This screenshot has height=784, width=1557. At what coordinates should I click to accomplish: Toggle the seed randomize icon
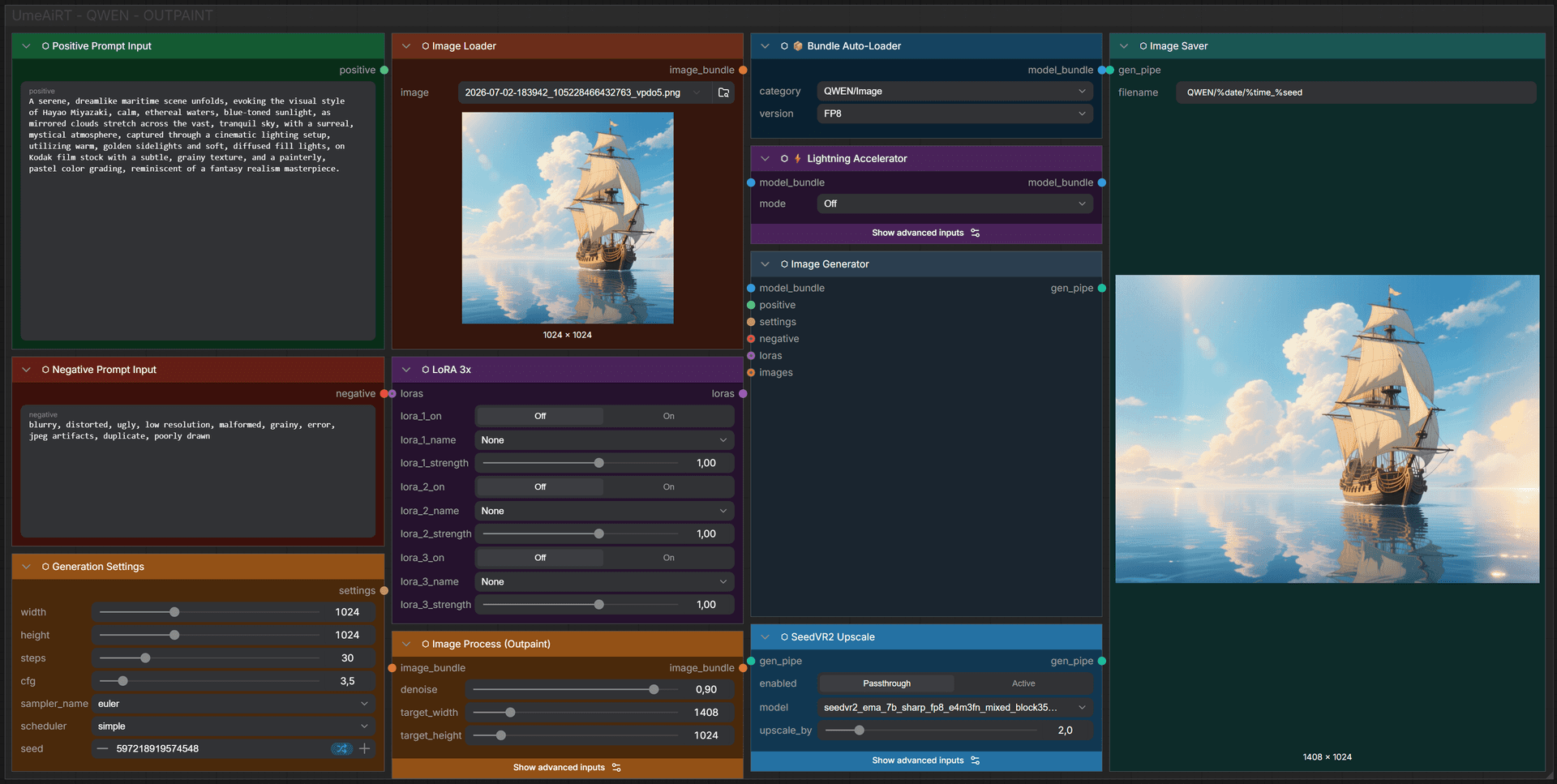(342, 748)
